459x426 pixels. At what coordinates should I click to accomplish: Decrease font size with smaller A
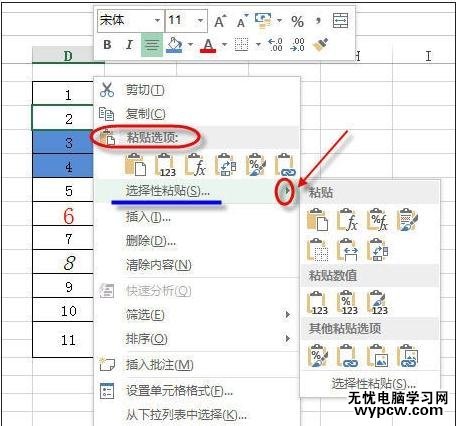click(242, 21)
